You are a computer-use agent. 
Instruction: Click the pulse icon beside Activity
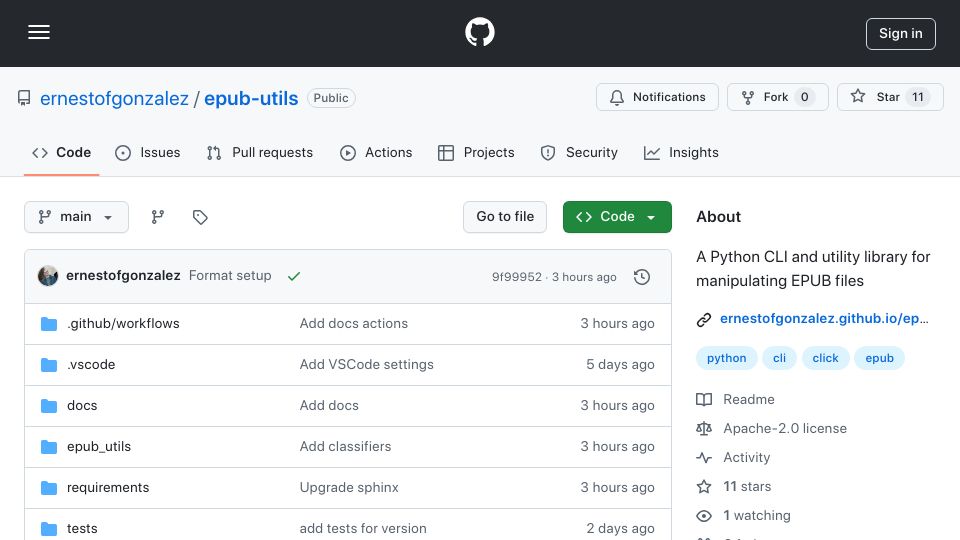(x=704, y=458)
